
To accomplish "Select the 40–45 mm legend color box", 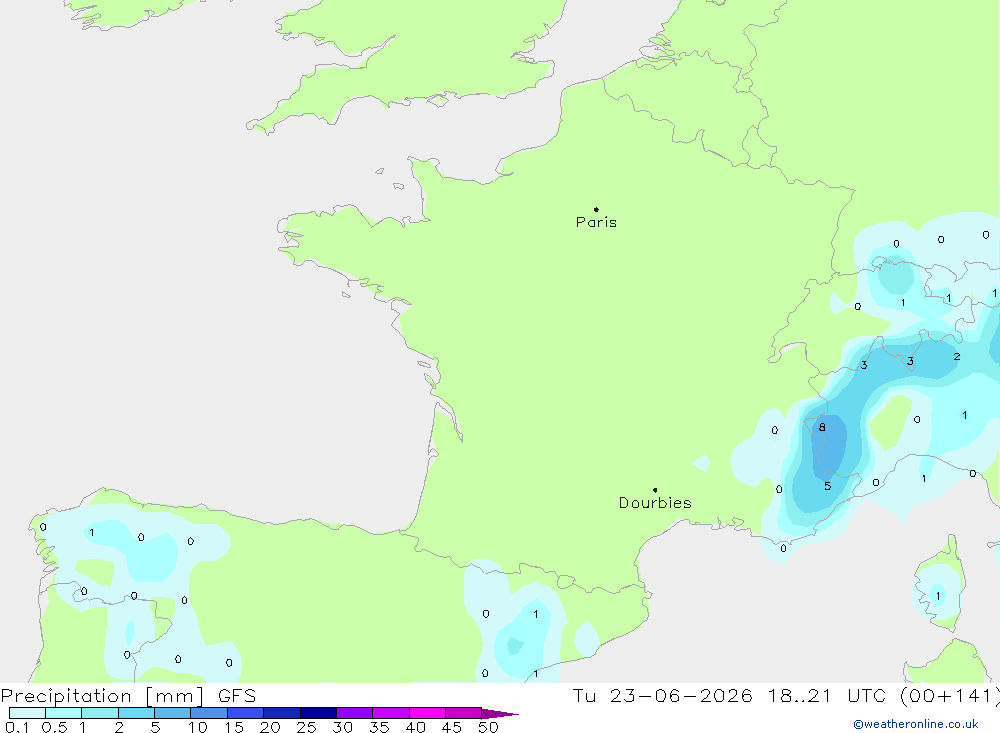I will point(427,713).
